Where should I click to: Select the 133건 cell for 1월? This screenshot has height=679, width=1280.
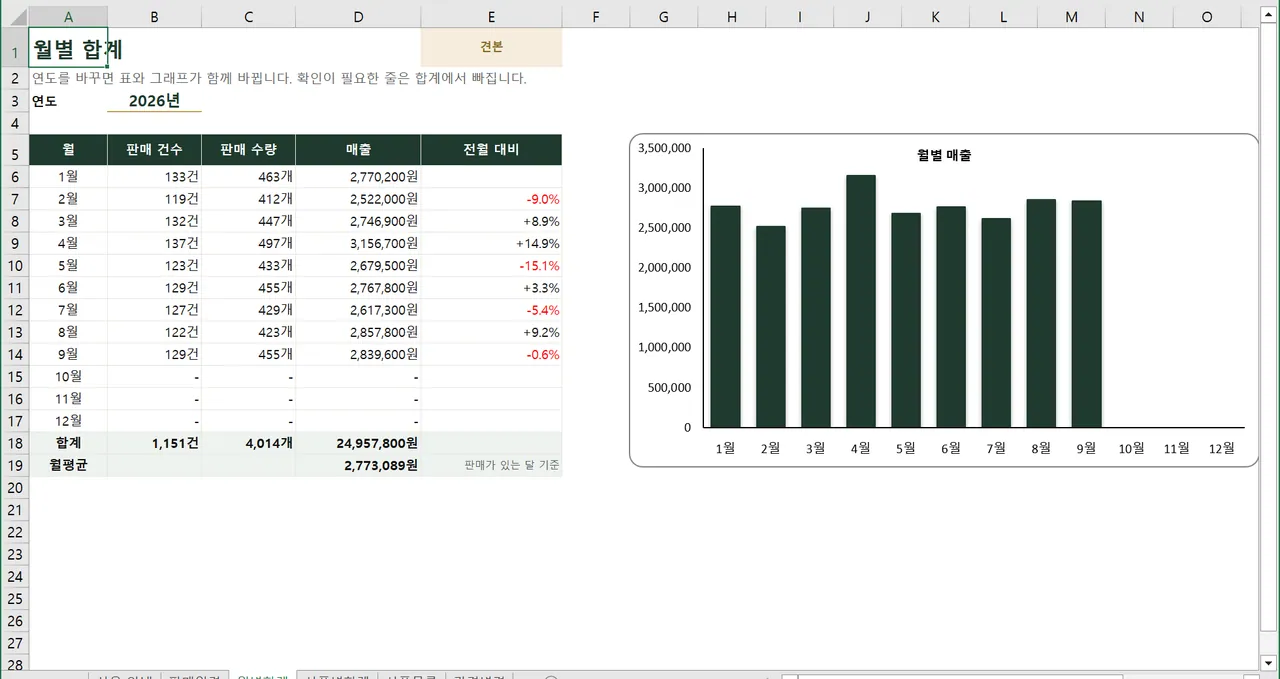[x=154, y=177]
